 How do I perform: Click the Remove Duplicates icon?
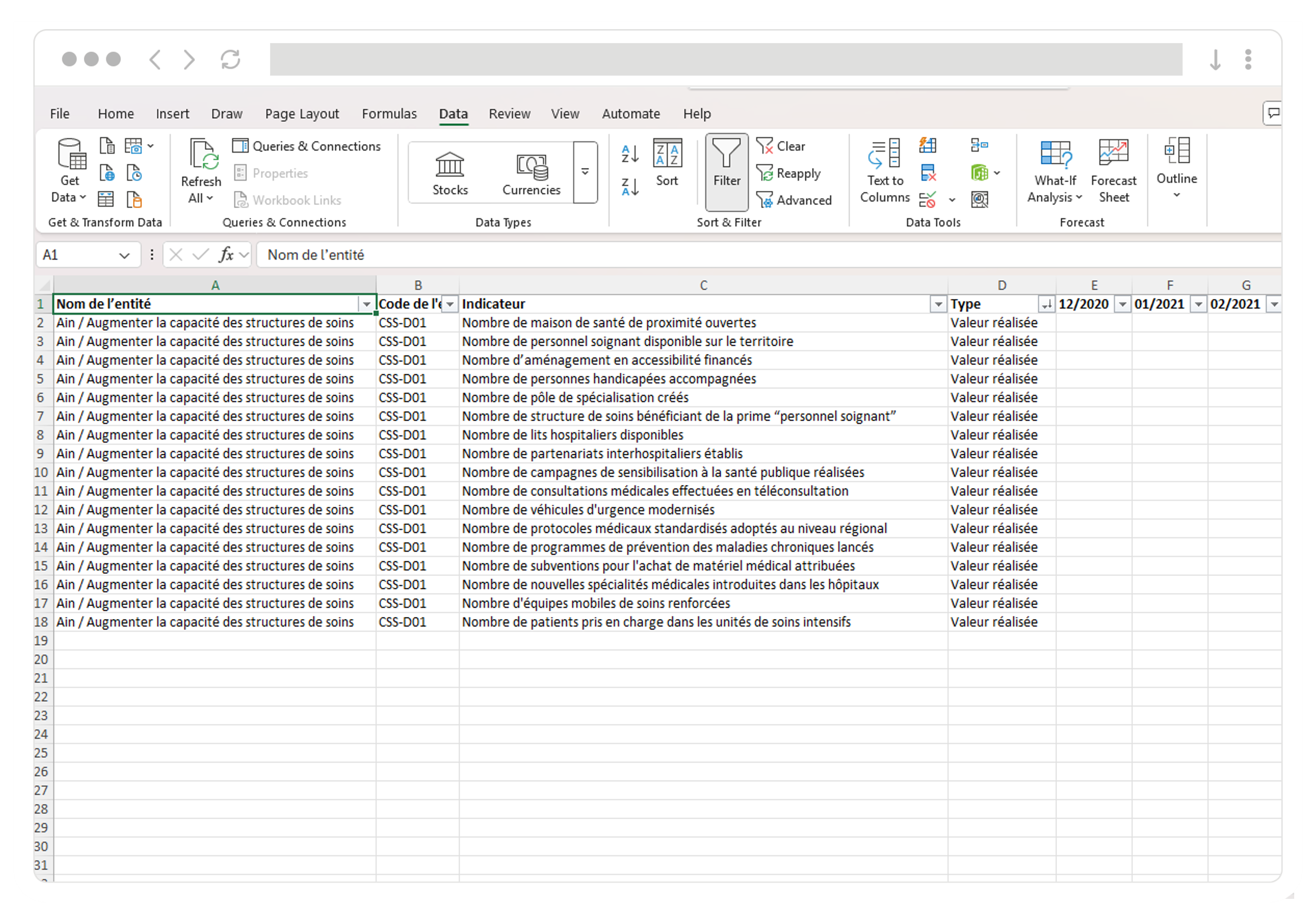(928, 172)
